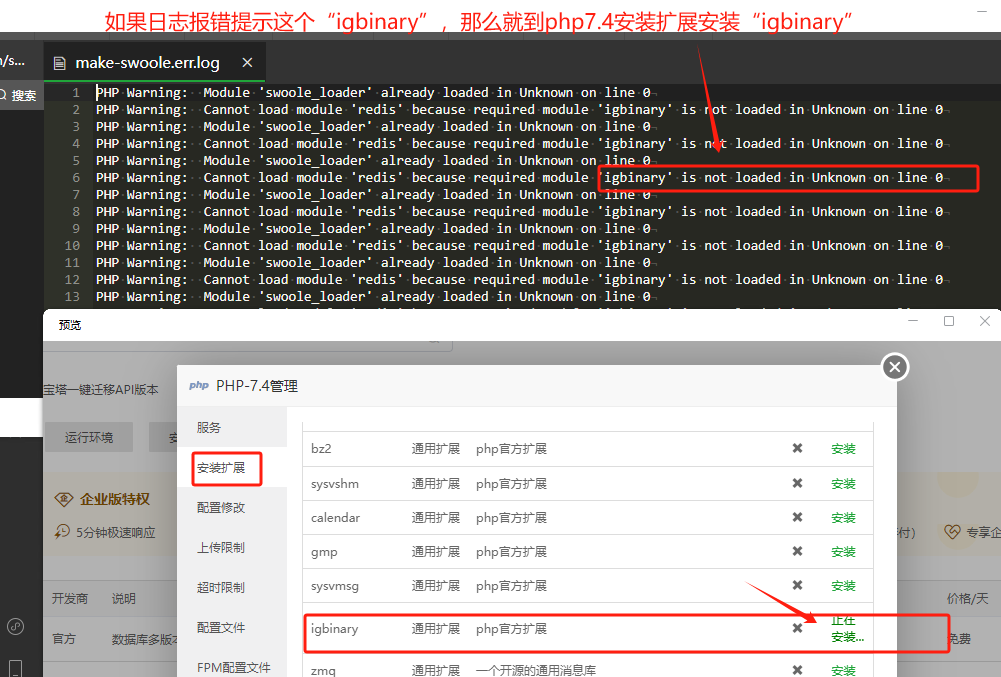Click the PHP logo in dialog header

click(x=199, y=386)
